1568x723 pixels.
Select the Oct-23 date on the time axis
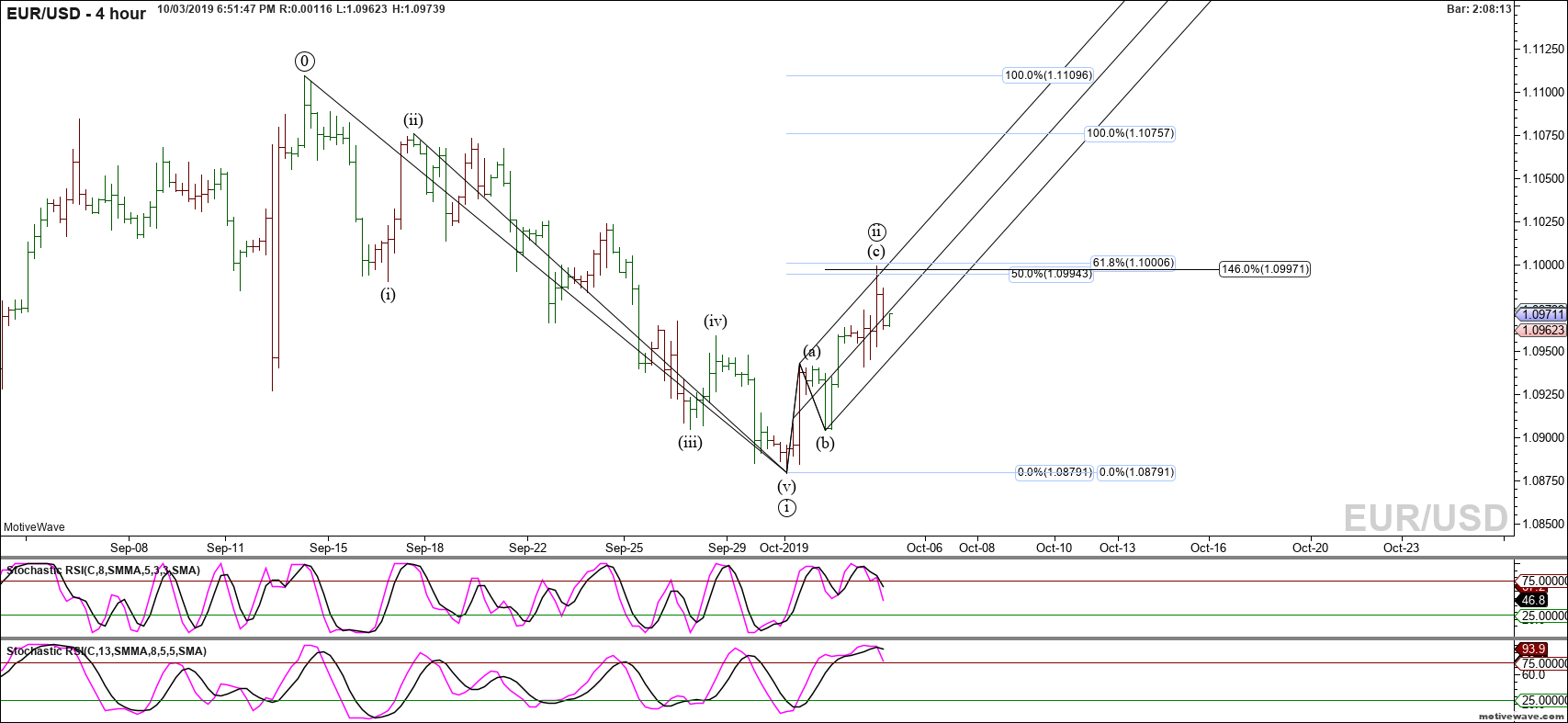1401,548
